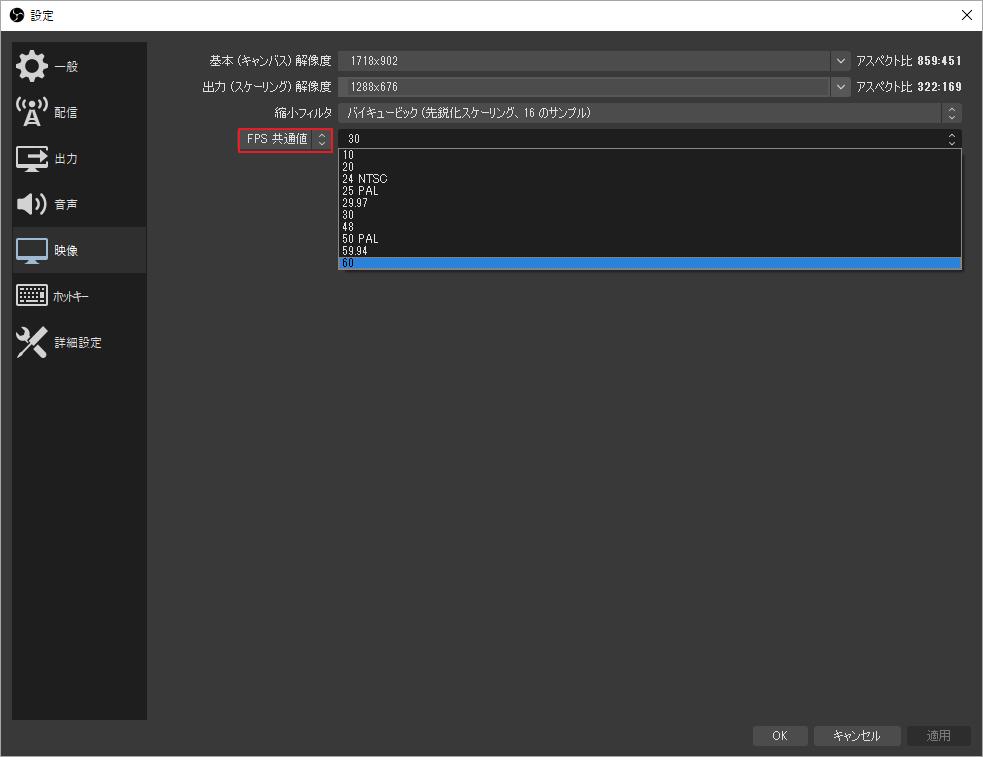Open the 縮小フィルタ downscale filter dropdown
The image size is (983, 757).
649,113
